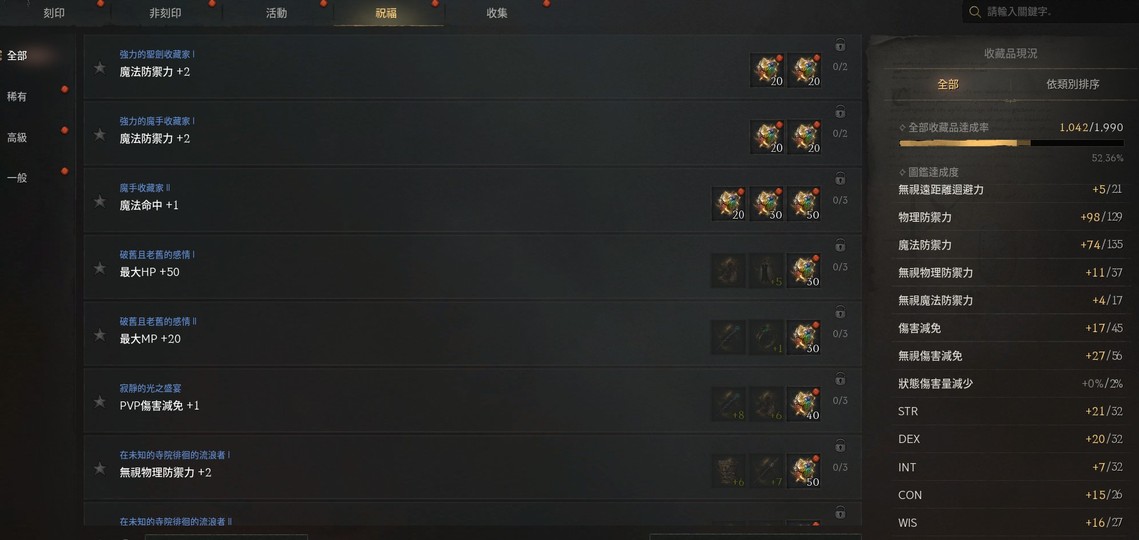Toggle star for 寂靜的光之盛宴 entry
1139x540 pixels.
pyautogui.click(x=100, y=402)
